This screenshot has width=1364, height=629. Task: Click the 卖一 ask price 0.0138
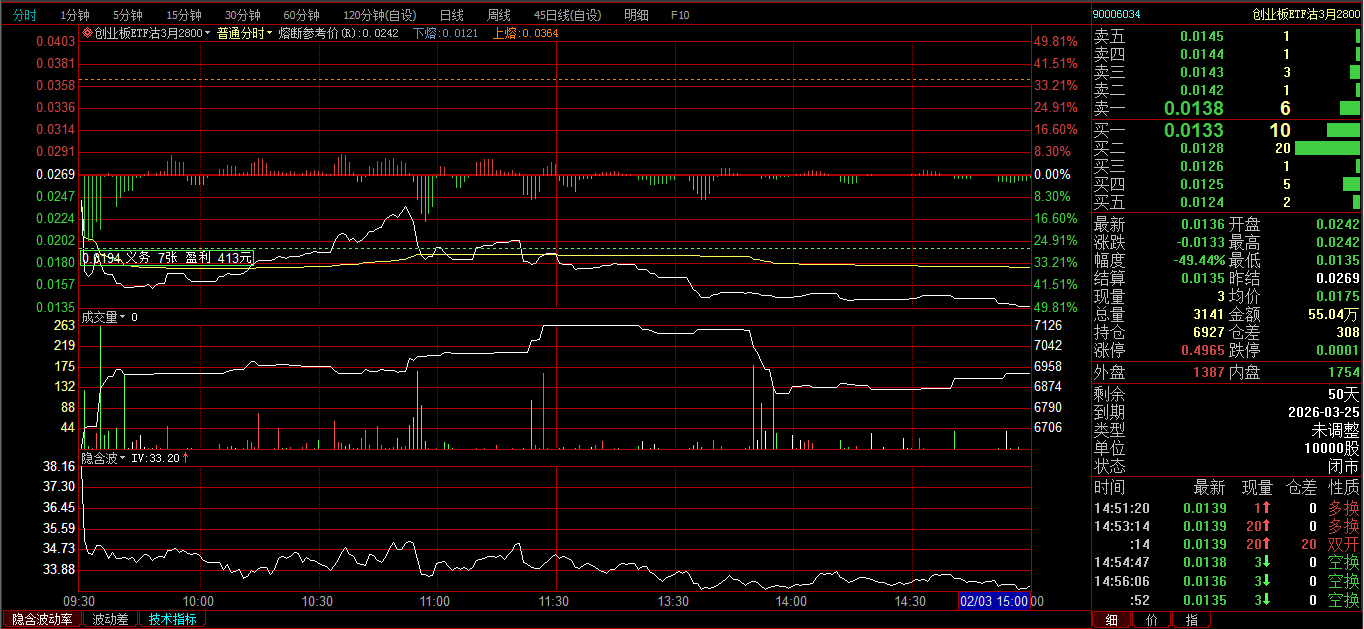(1193, 108)
